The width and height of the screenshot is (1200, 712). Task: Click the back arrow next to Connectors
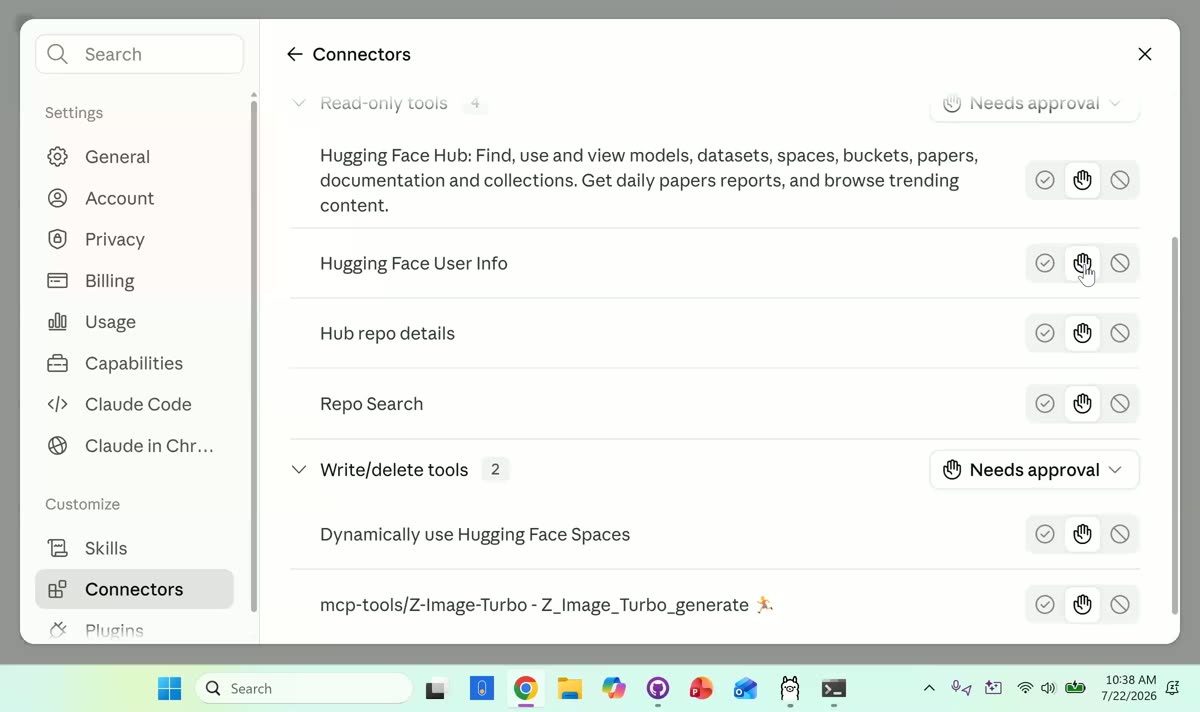(x=294, y=54)
